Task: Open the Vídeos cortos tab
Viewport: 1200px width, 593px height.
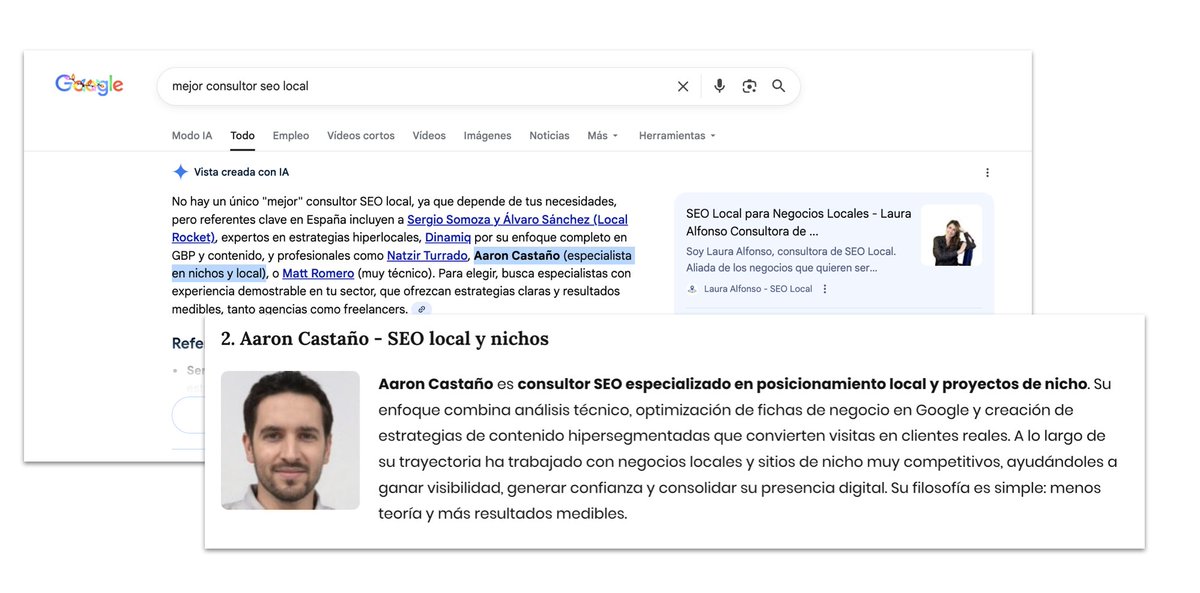Action: (361, 135)
